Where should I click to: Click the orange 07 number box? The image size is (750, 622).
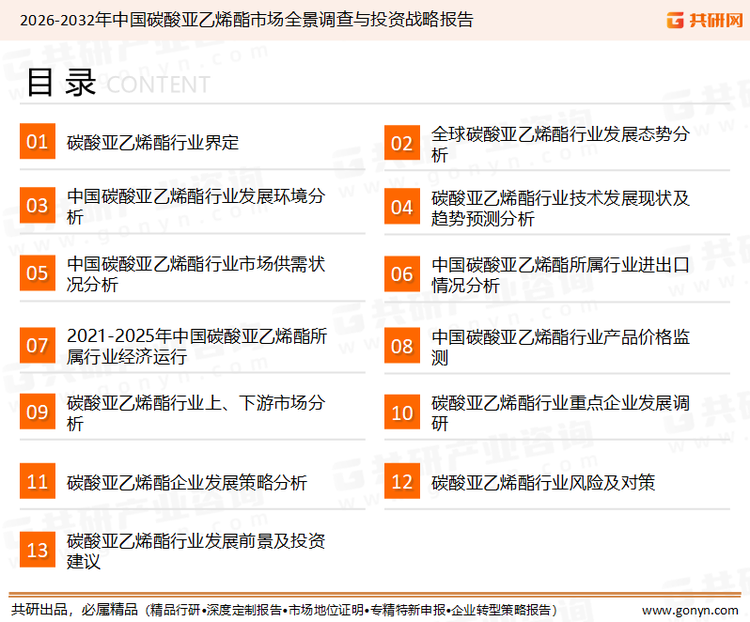[x=37, y=345]
